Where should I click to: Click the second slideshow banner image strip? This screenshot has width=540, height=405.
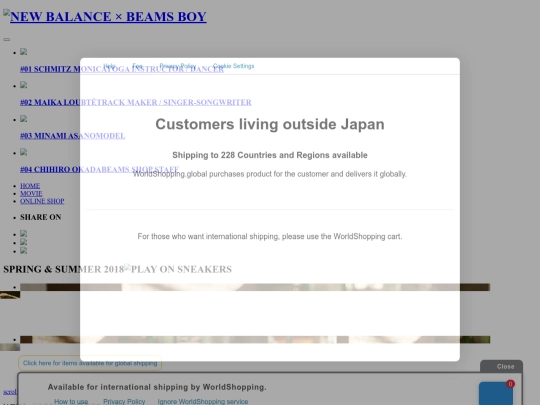(x=255, y=340)
